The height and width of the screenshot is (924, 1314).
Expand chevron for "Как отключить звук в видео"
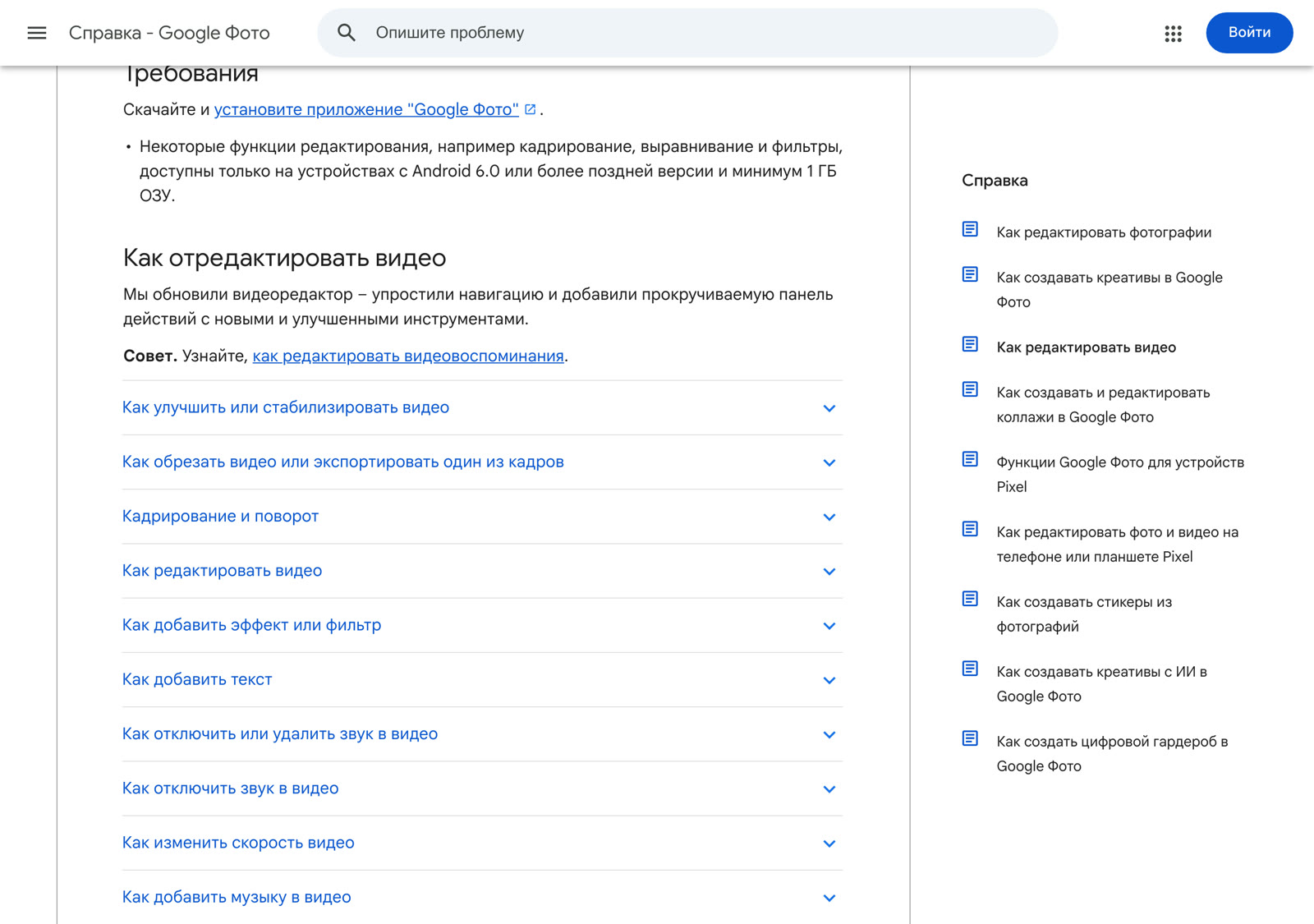tap(829, 789)
